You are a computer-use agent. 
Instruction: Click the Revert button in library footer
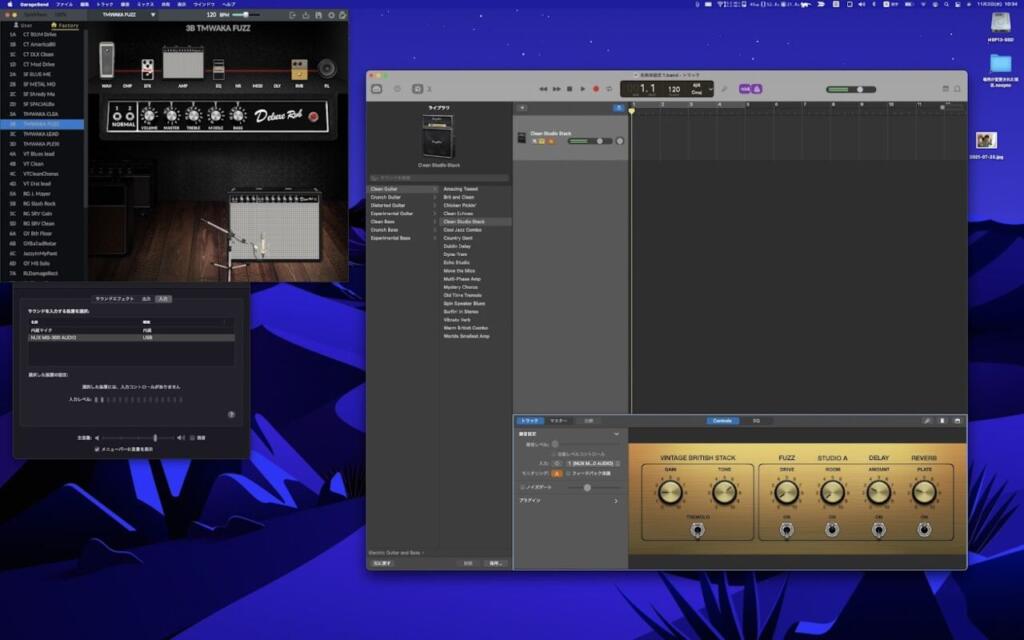pyautogui.click(x=383, y=563)
